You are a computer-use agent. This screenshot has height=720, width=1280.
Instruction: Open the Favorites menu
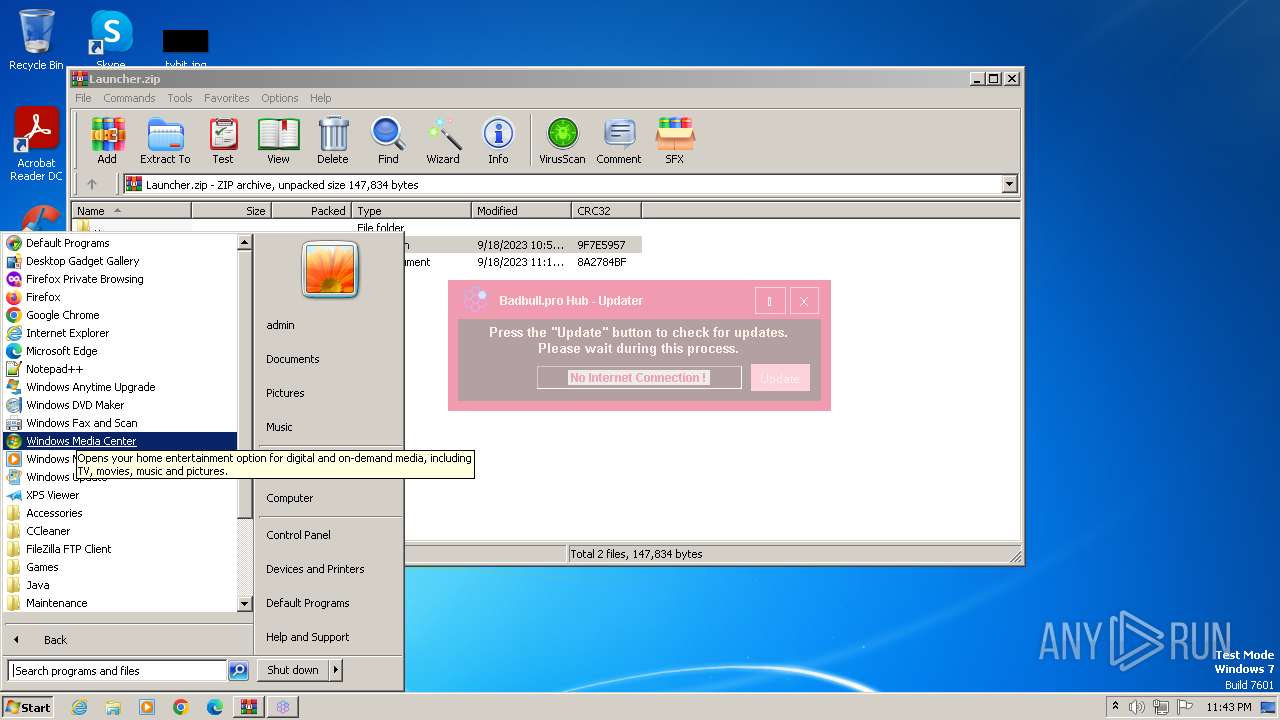pos(227,98)
